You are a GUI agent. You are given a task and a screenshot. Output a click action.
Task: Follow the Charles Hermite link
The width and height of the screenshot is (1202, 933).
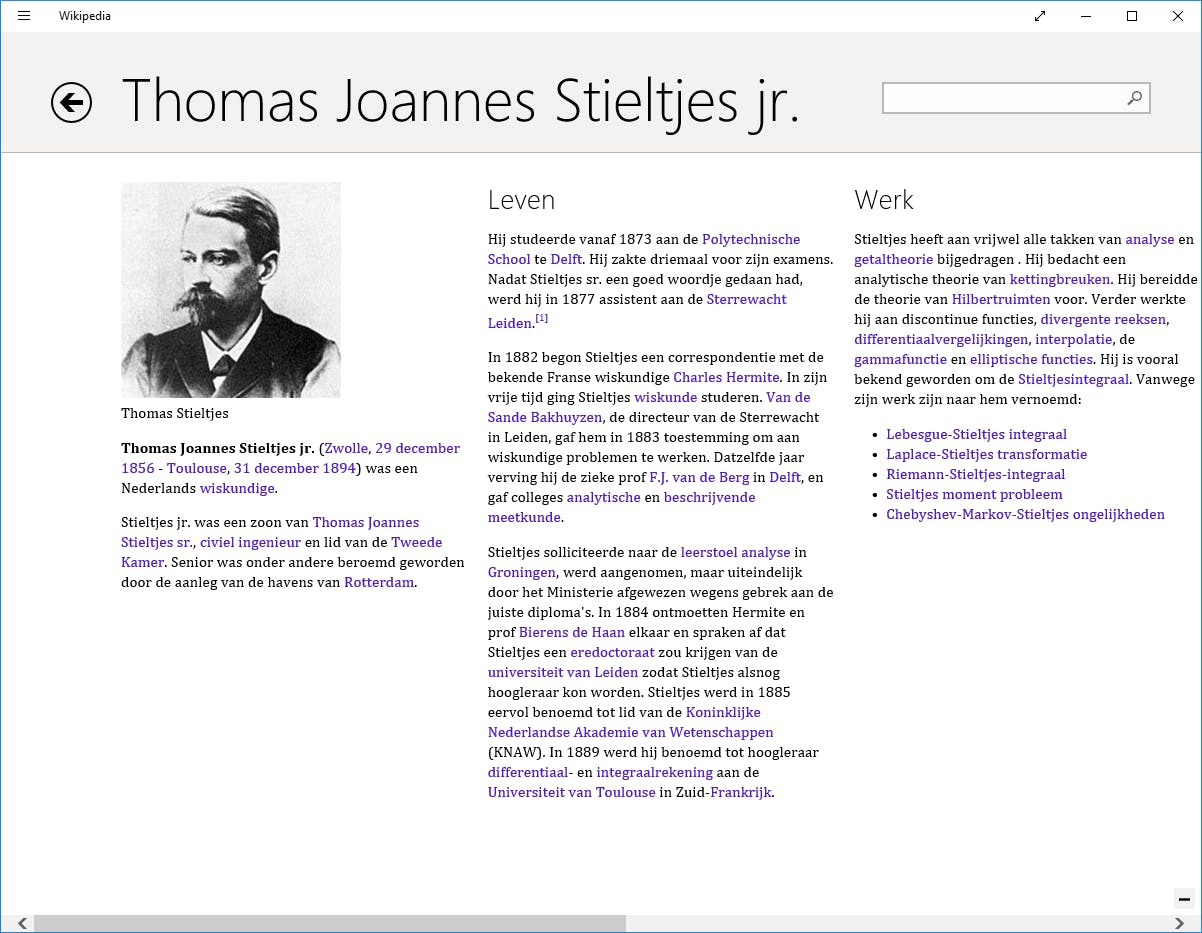coord(726,377)
